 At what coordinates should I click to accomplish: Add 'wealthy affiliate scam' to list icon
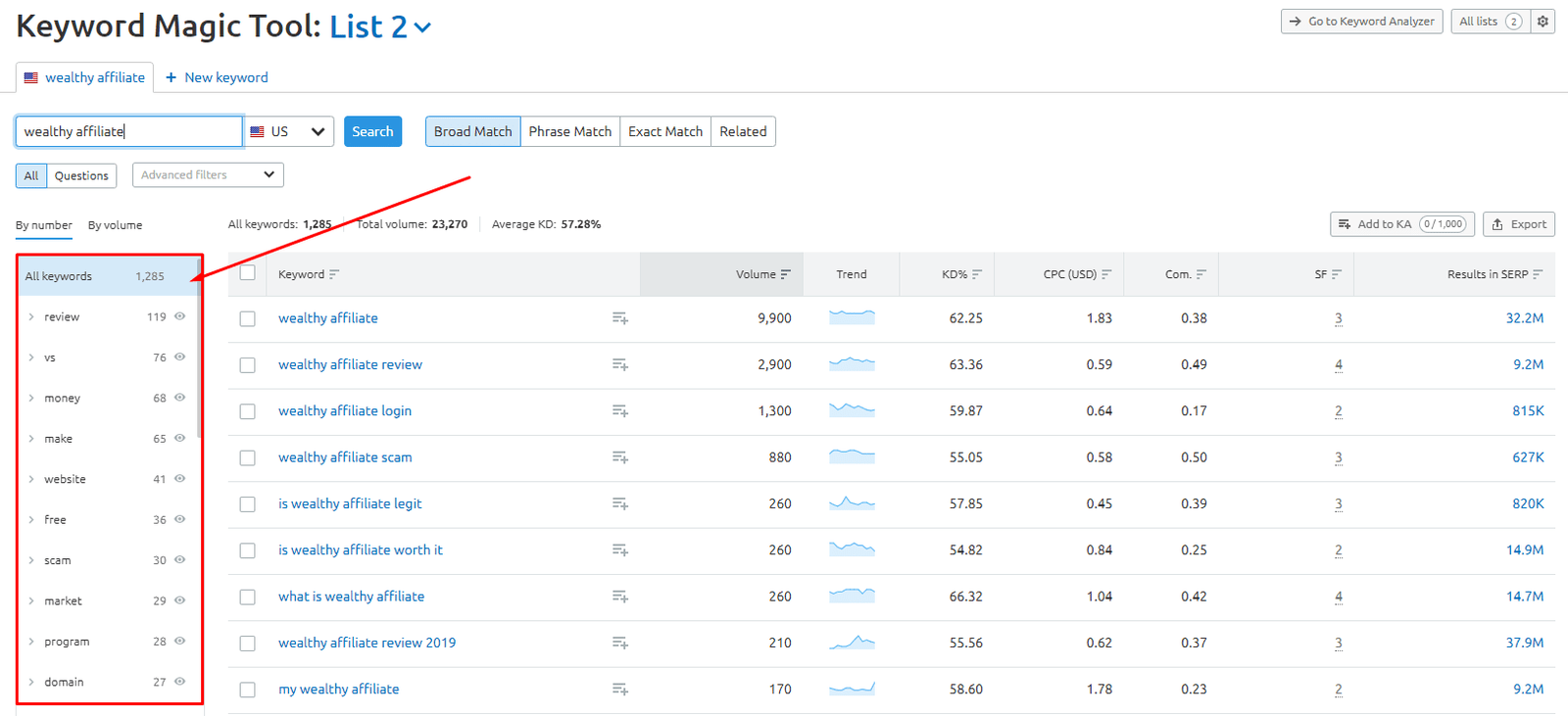point(619,457)
